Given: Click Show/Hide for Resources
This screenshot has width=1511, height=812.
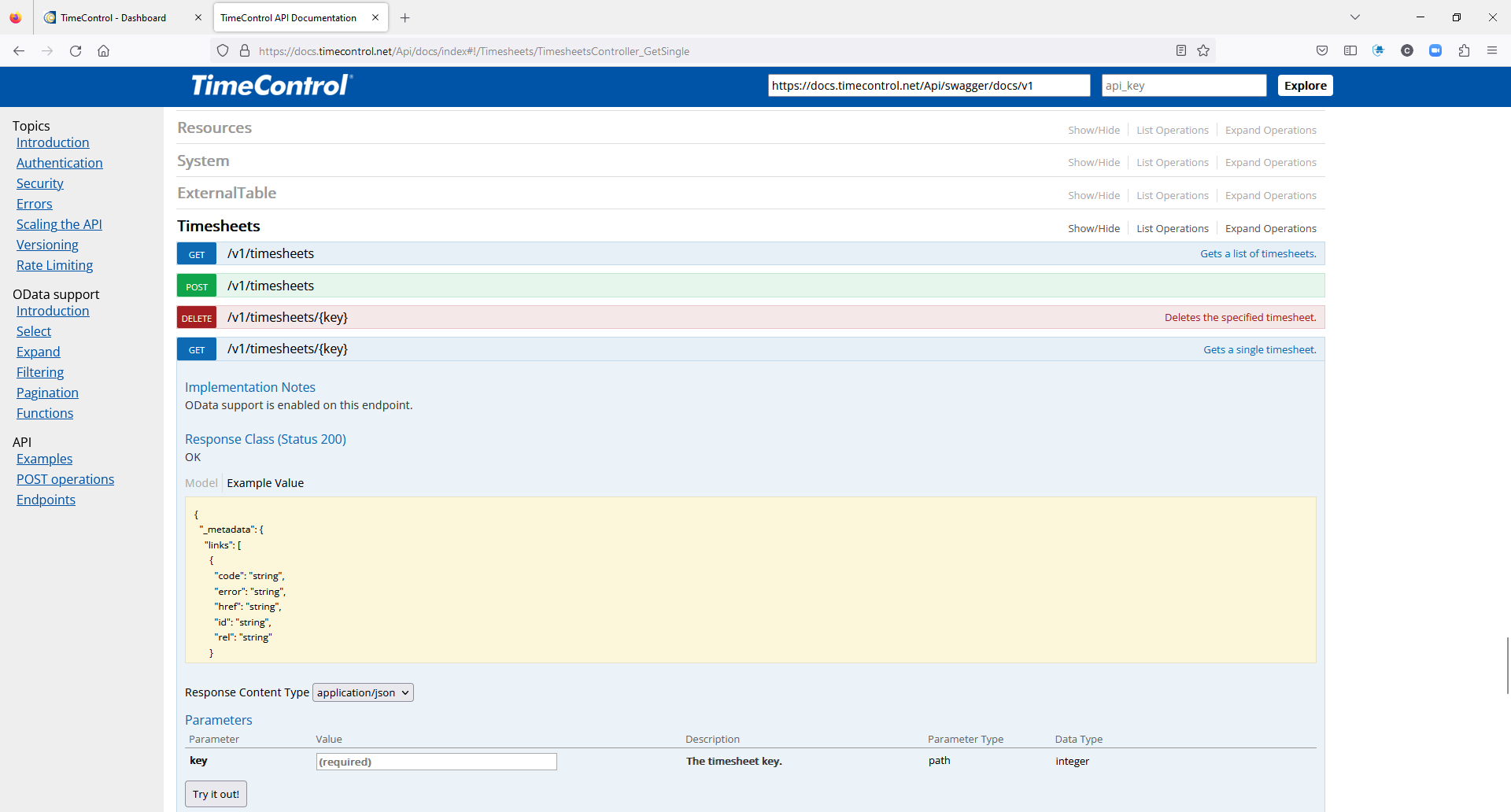Looking at the screenshot, I should pos(1094,130).
